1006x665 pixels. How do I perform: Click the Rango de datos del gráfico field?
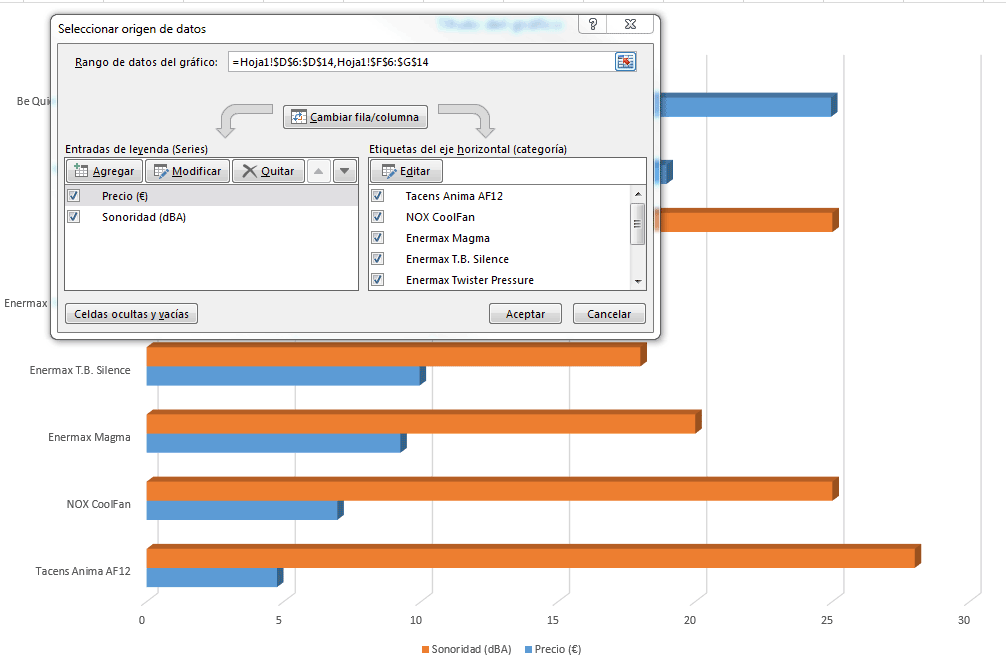(x=421, y=62)
